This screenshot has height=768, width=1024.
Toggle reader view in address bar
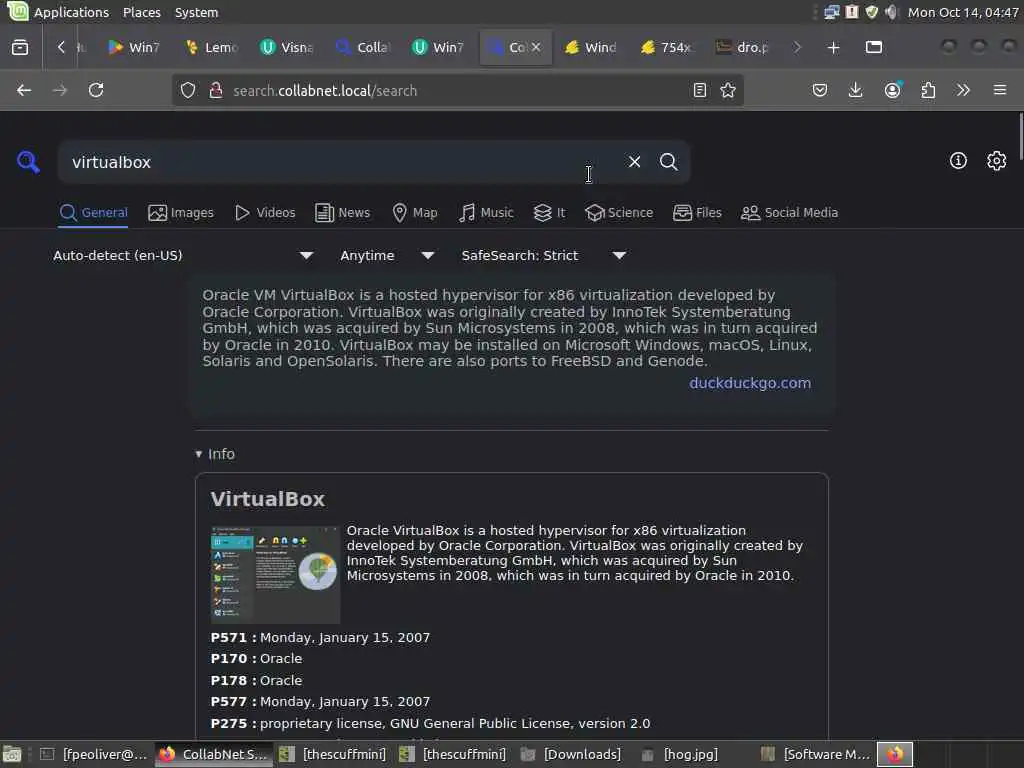tap(699, 90)
